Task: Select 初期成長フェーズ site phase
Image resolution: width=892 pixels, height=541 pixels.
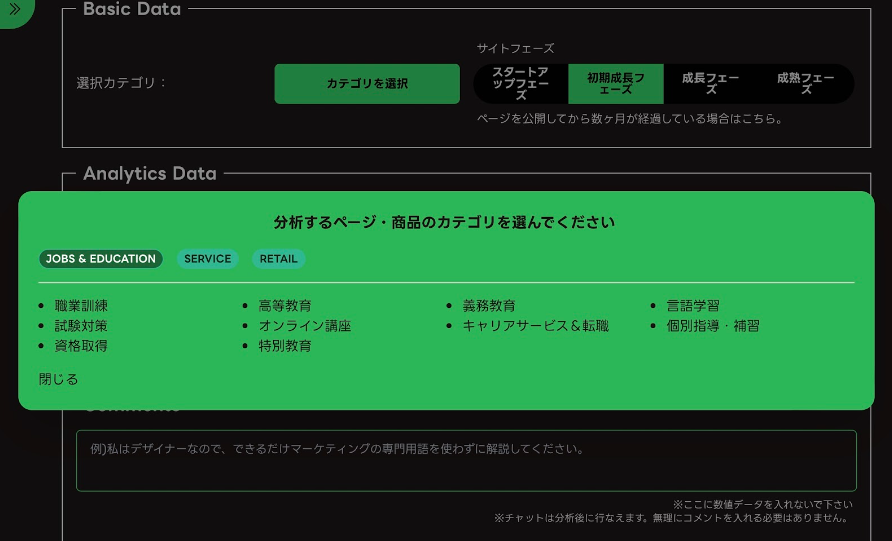Action: 615,84
